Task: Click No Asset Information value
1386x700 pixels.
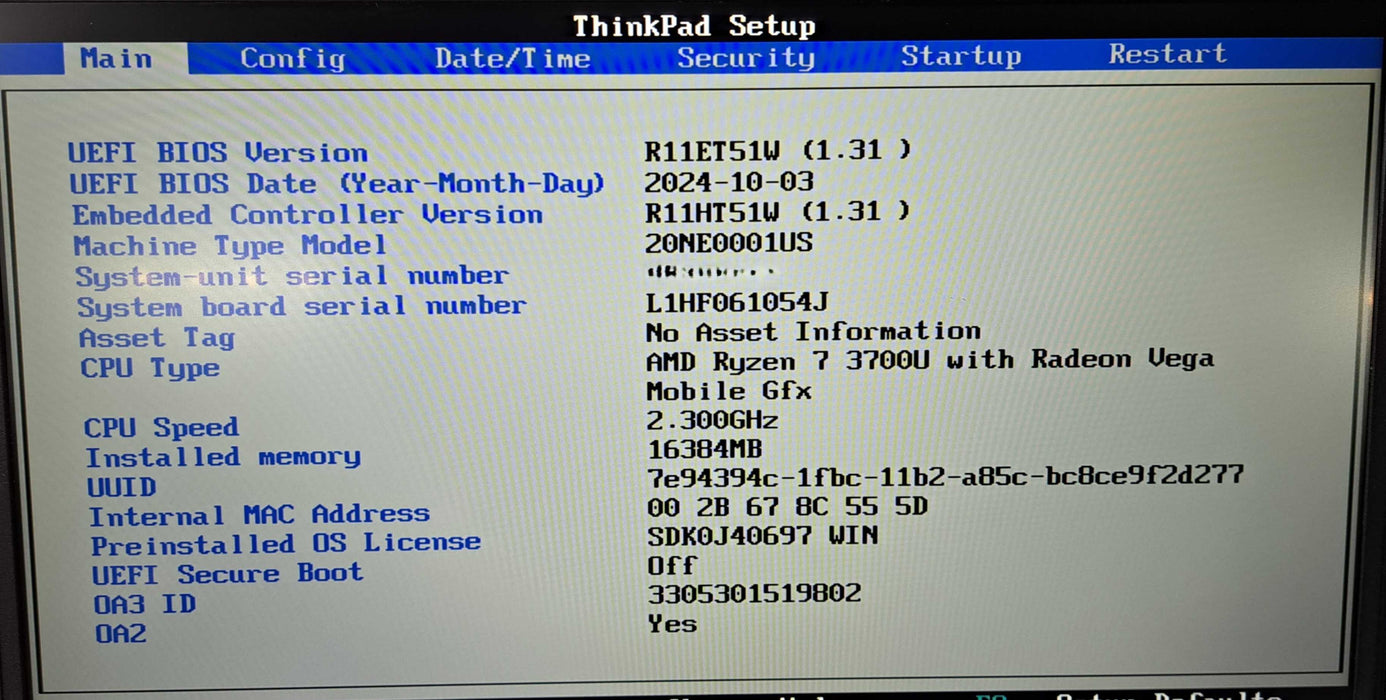Action: (x=813, y=331)
